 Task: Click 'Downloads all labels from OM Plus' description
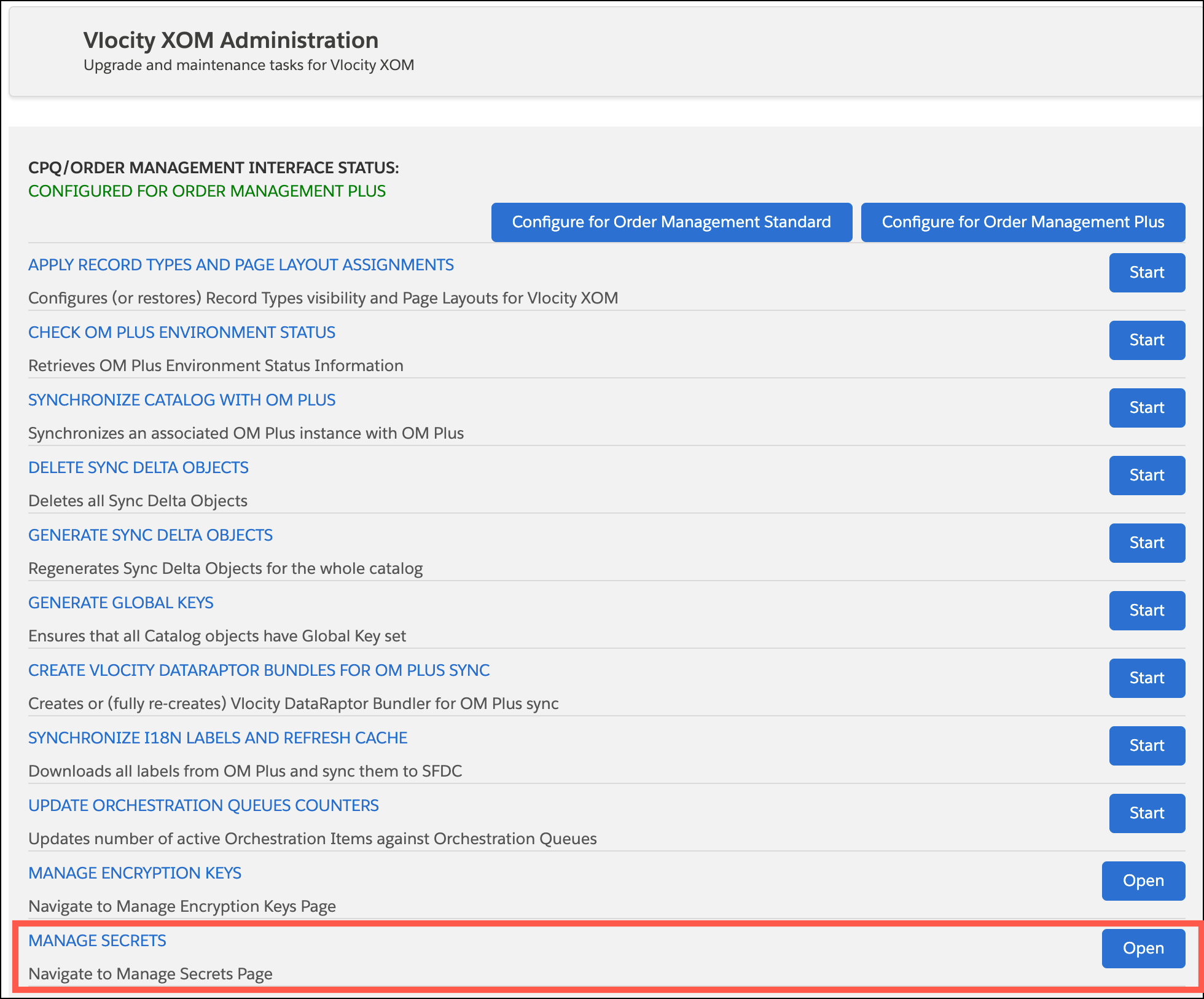tap(245, 771)
